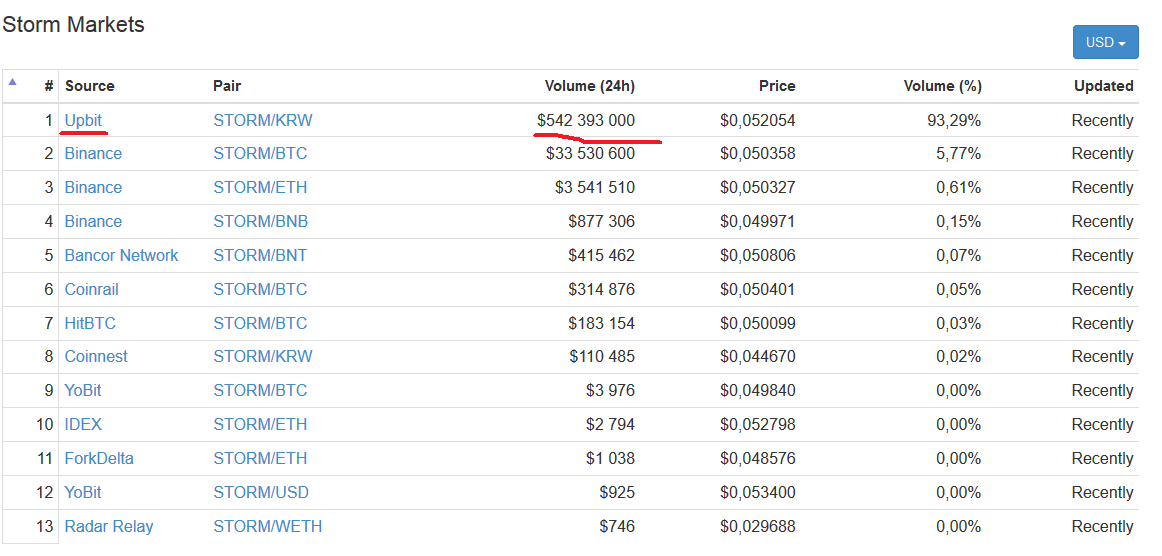Click the sort arrow icon in header
This screenshot has height=556, width=1162.
pos(13,82)
